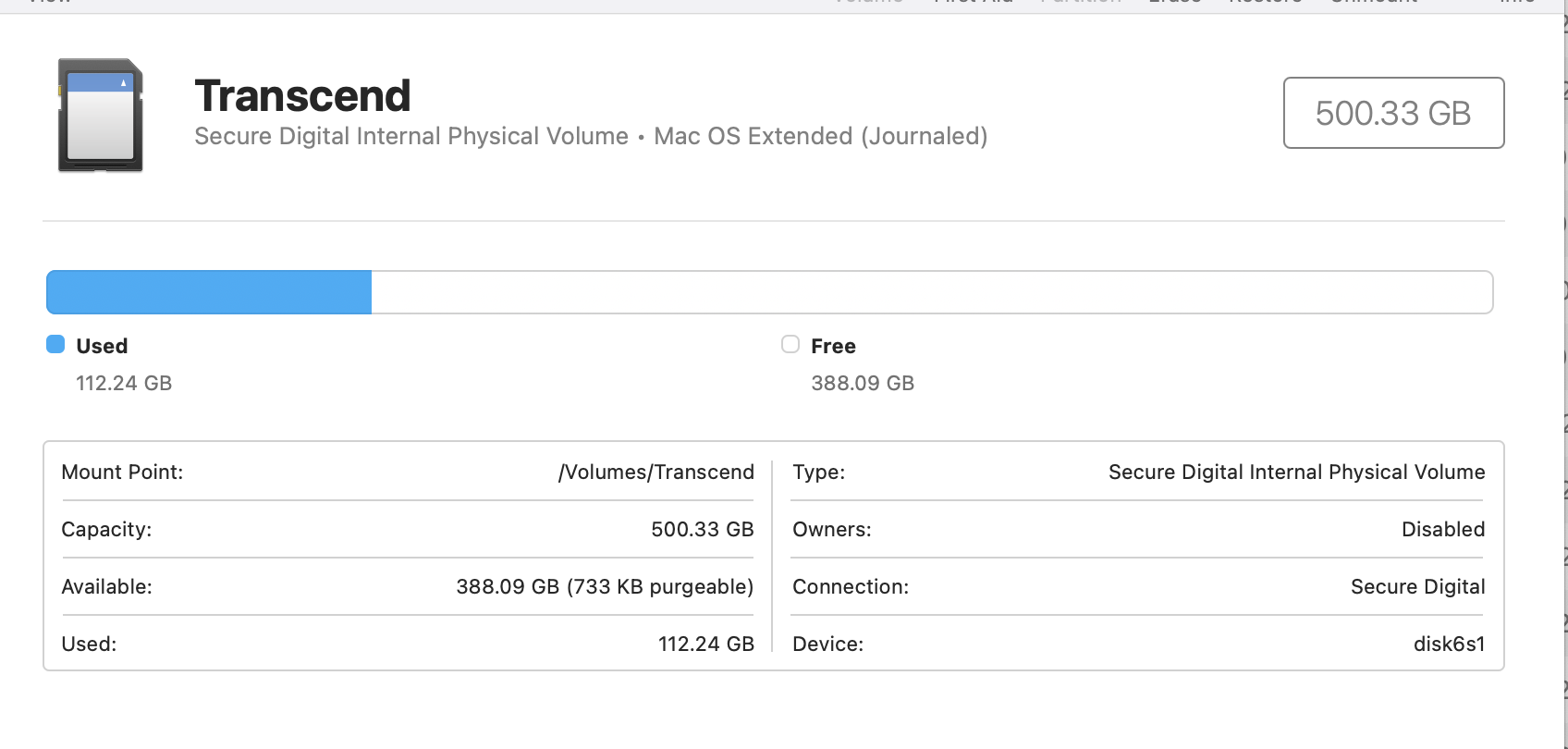Click the Used: label in the info table
1568x749 pixels.
pos(89,644)
